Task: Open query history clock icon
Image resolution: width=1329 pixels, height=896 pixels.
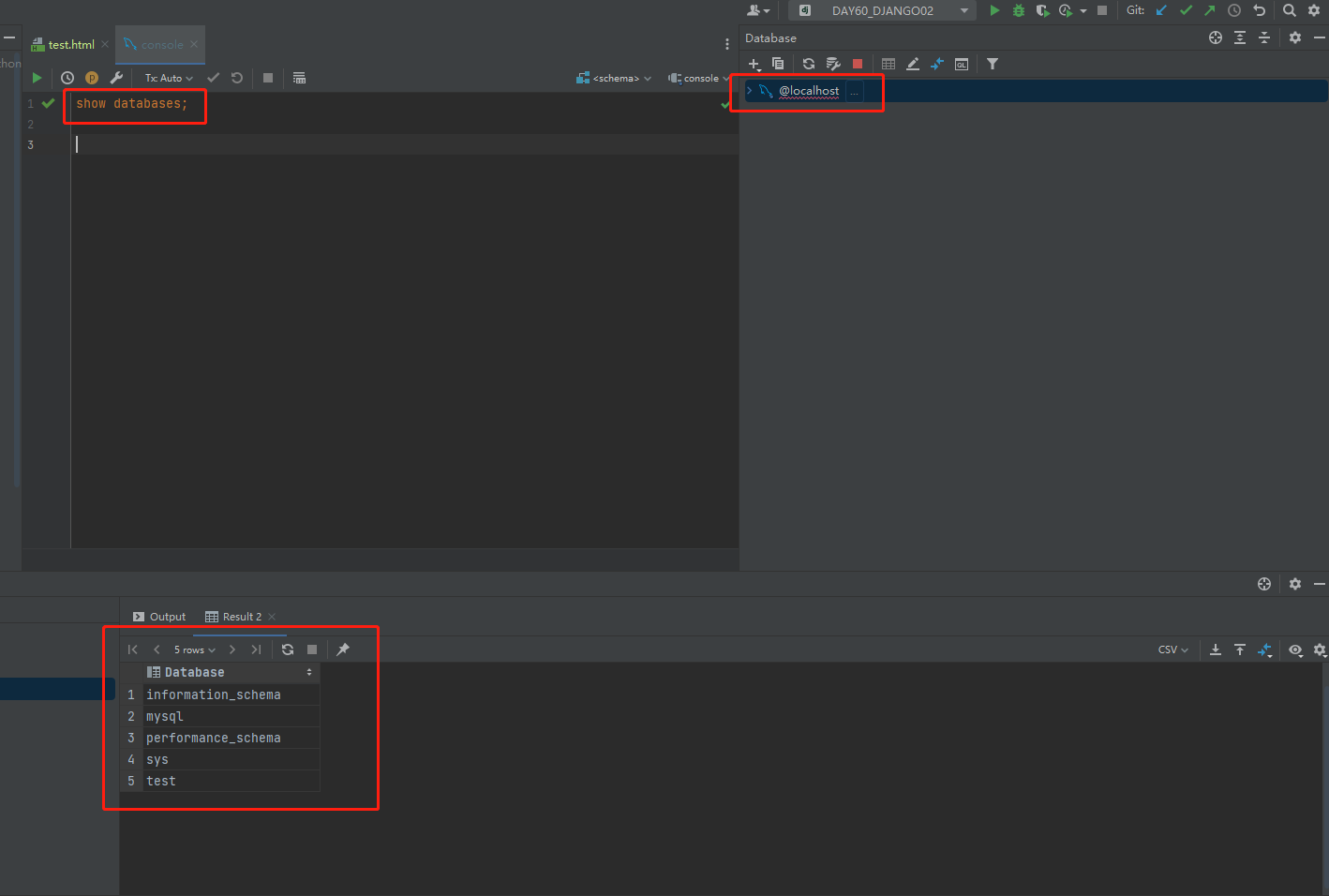Action: click(67, 78)
